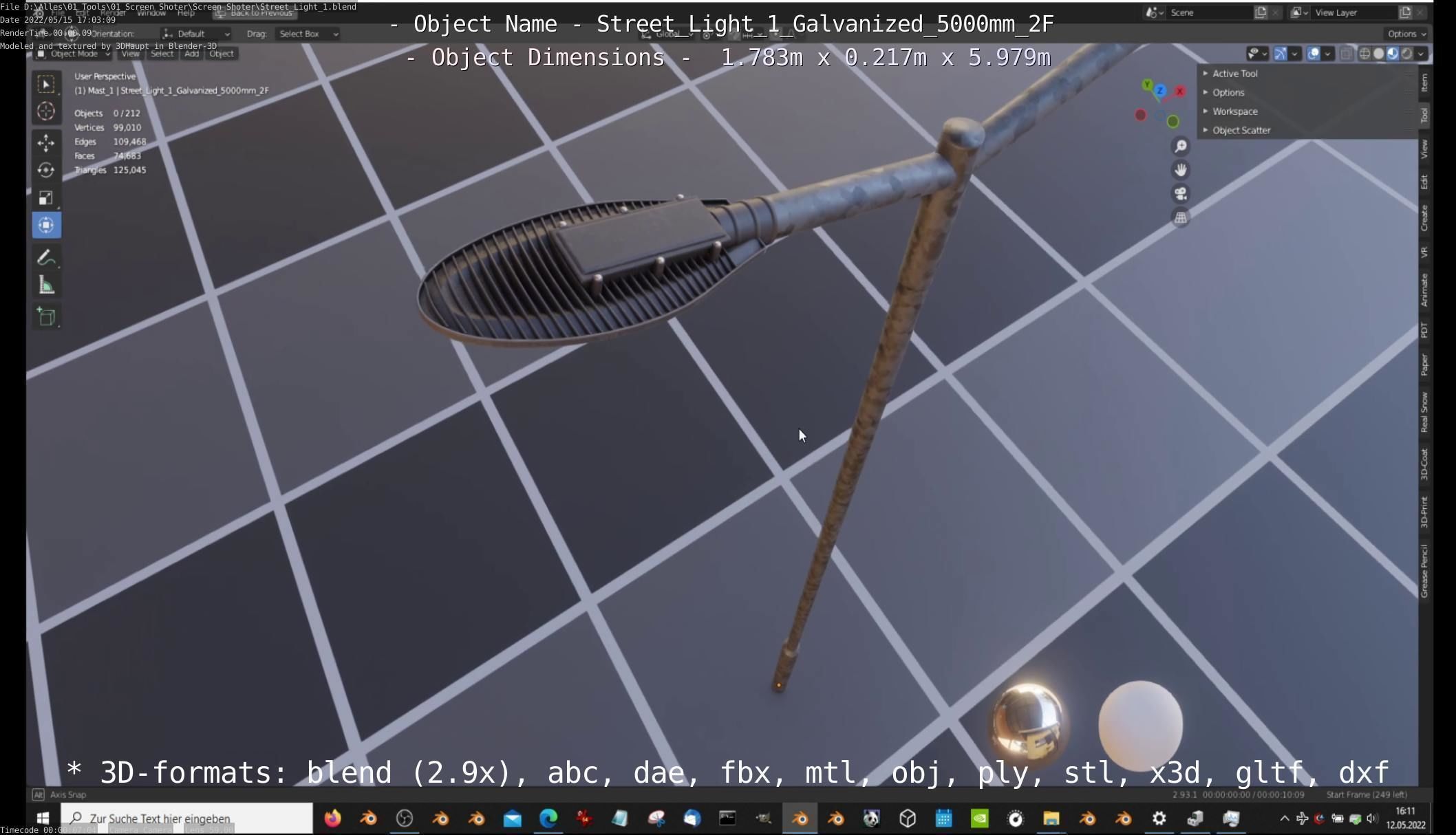Toggle X-ray mode
This screenshot has width=1456, height=835.
1346,54
